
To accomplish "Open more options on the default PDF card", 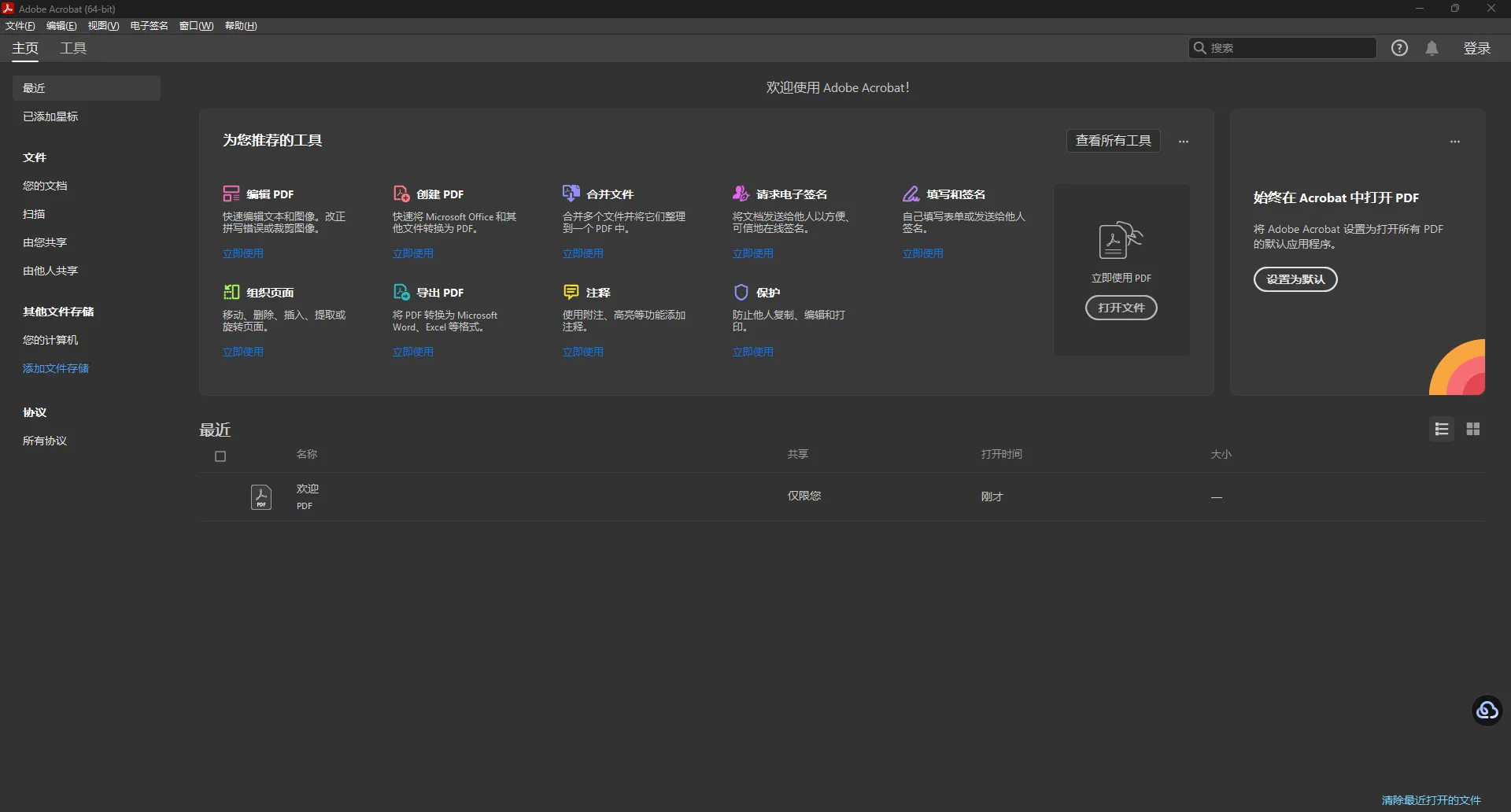I will point(1454,142).
